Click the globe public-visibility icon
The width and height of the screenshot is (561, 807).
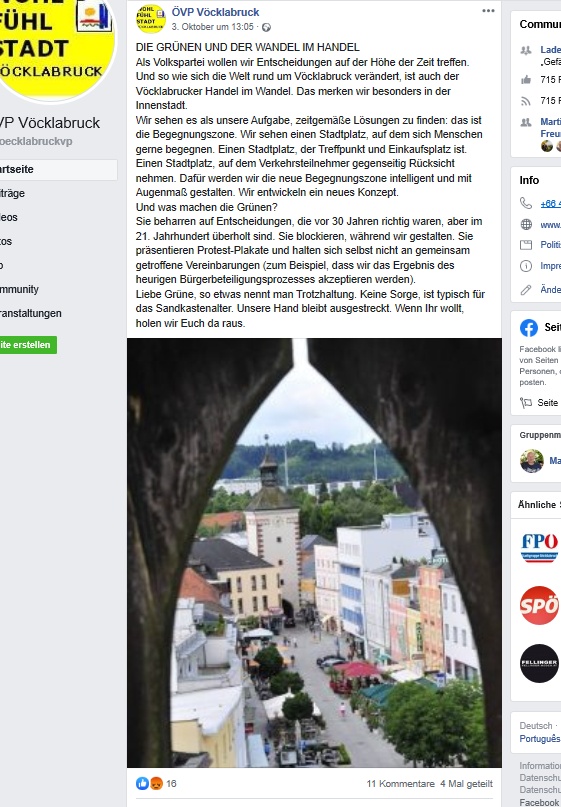tap(266, 27)
